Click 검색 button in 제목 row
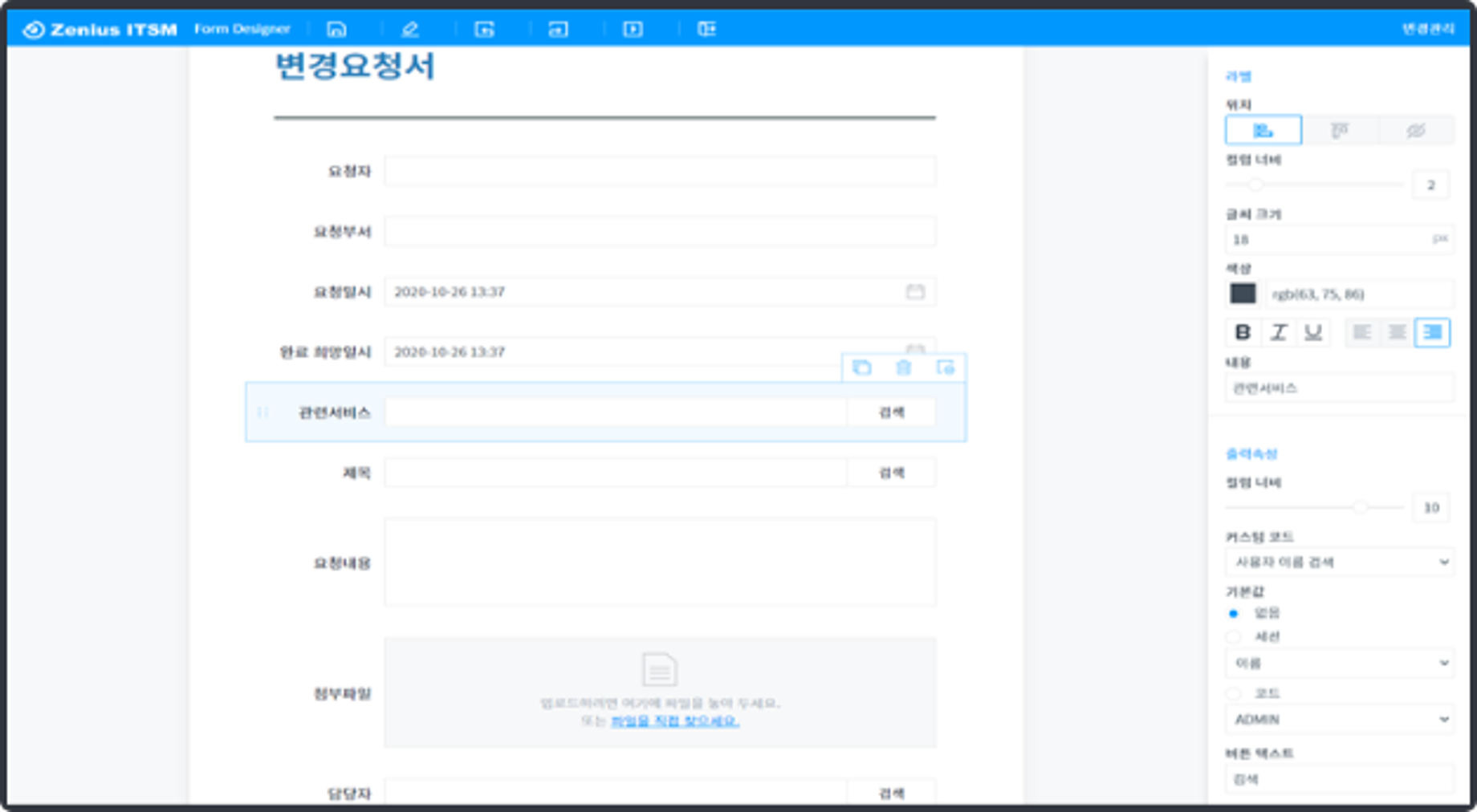 pos(891,473)
